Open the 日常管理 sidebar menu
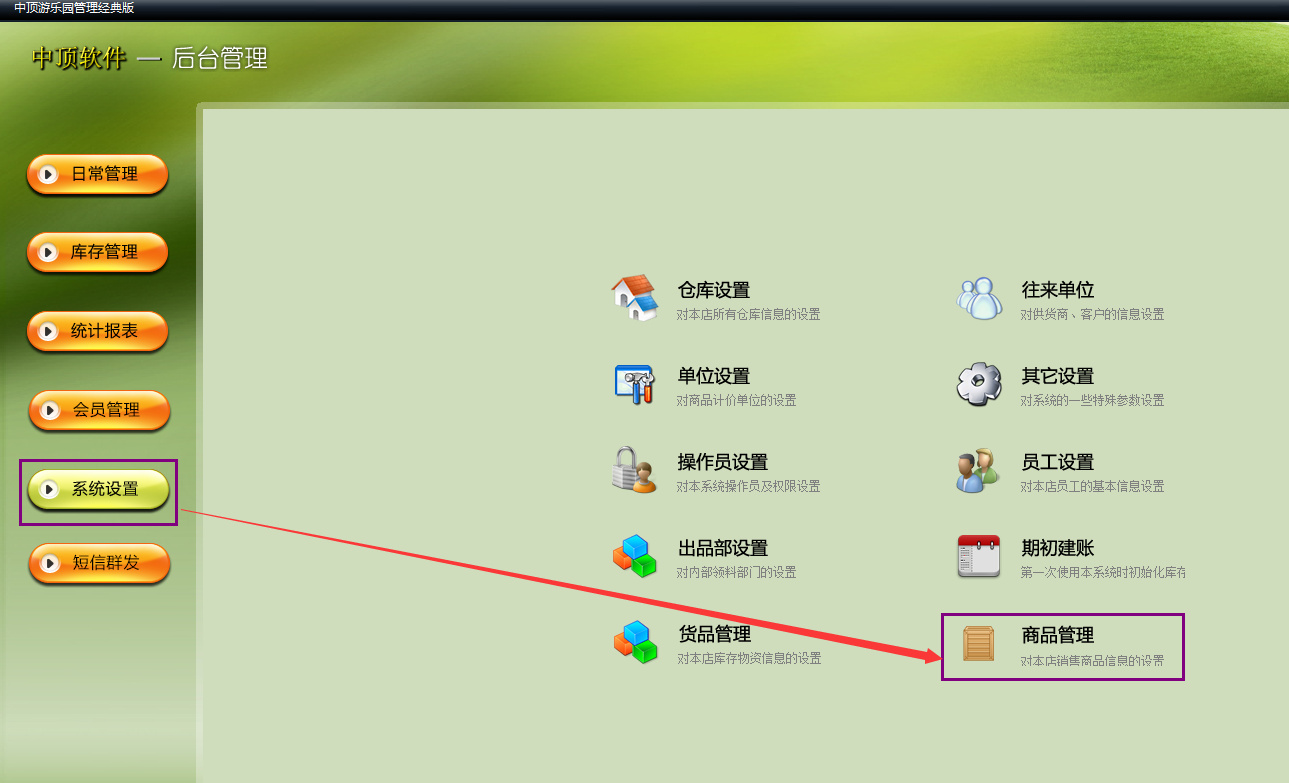1289x783 pixels. [x=97, y=174]
